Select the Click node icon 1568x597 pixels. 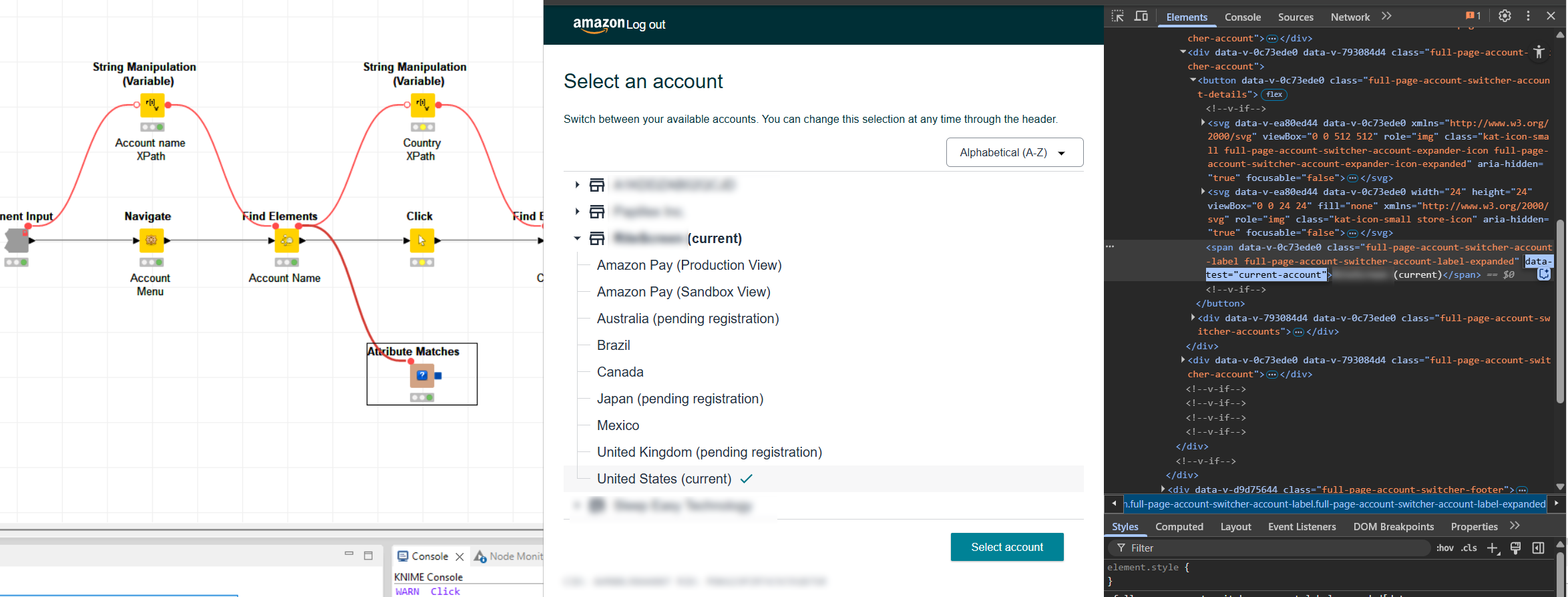pyautogui.click(x=422, y=240)
